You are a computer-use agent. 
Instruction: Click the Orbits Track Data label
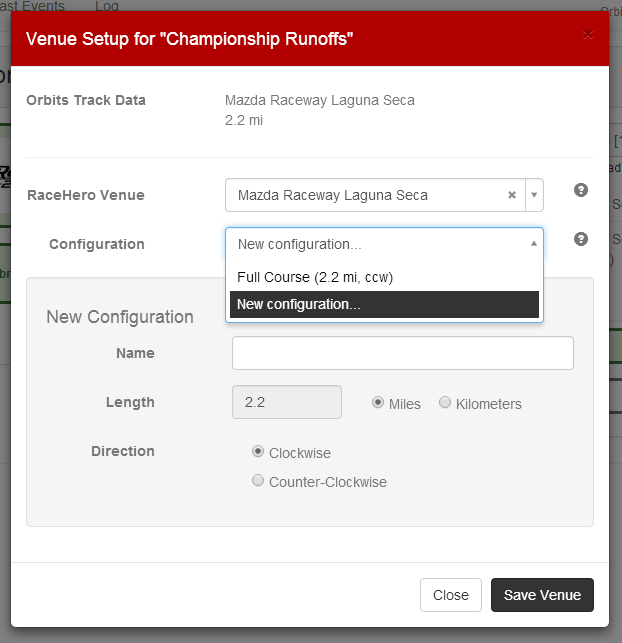[86, 100]
